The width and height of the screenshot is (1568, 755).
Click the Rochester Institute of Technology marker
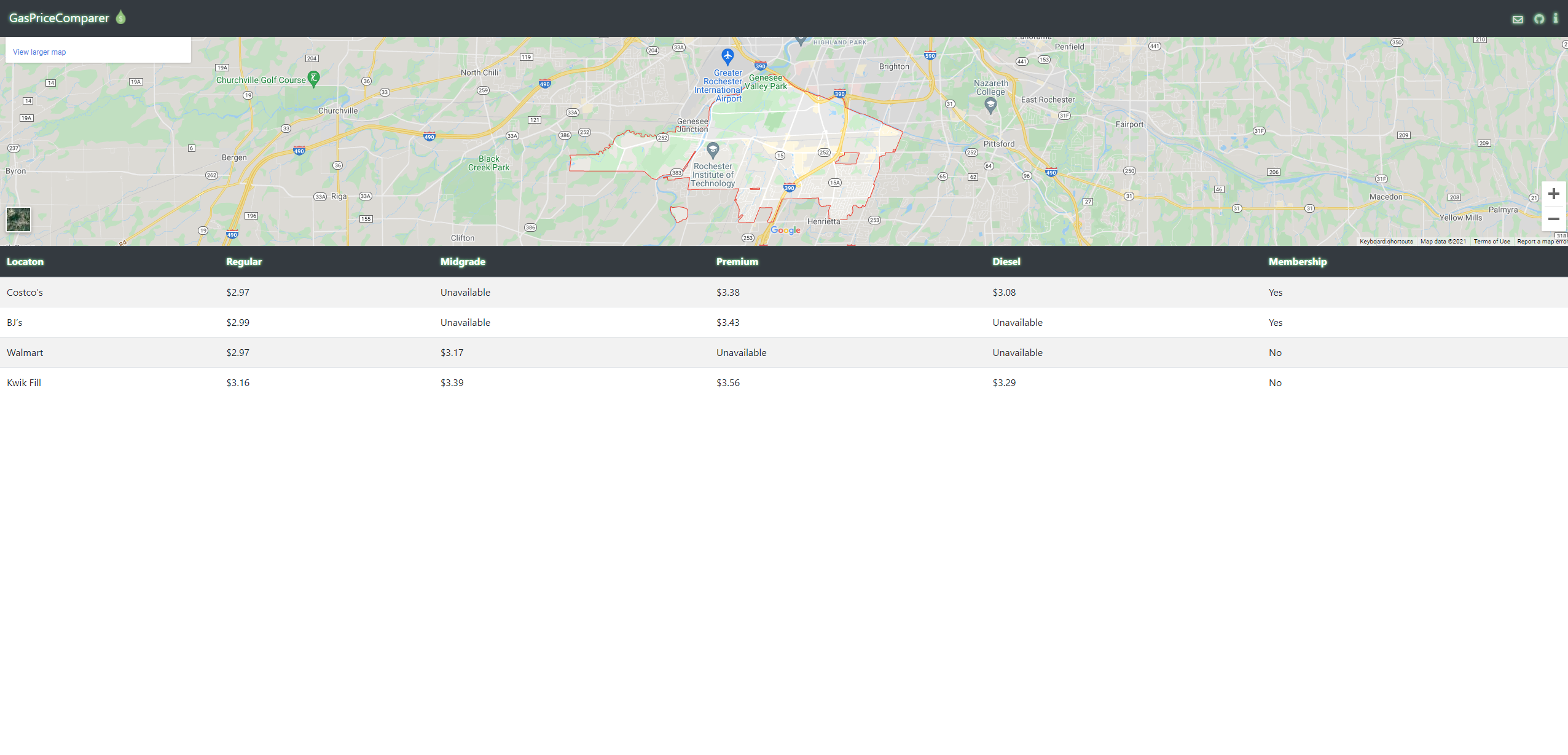[x=713, y=149]
